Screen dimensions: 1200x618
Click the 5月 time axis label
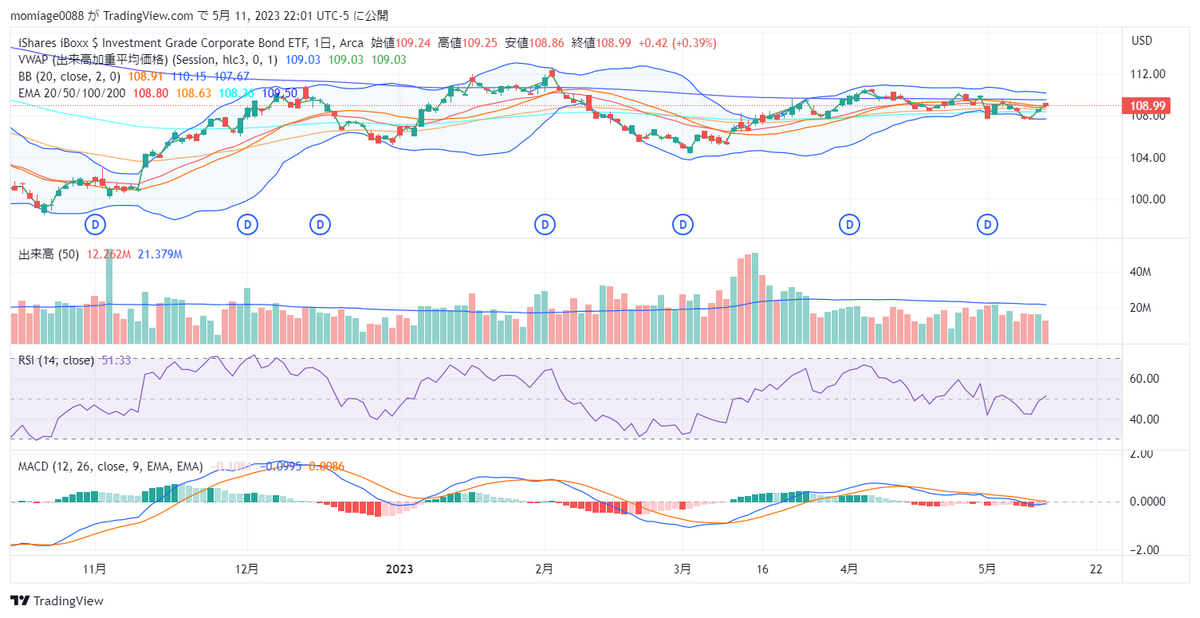(987, 569)
